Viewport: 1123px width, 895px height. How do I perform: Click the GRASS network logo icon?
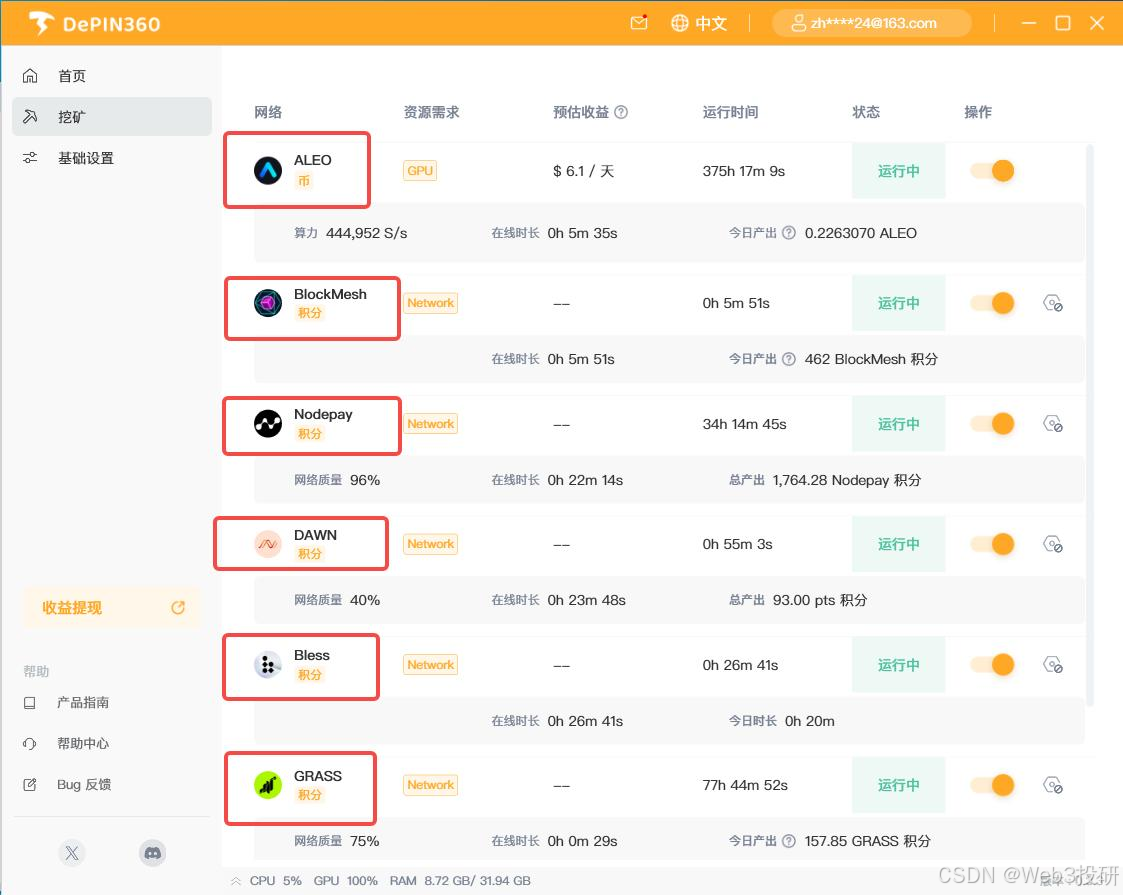pyautogui.click(x=268, y=785)
